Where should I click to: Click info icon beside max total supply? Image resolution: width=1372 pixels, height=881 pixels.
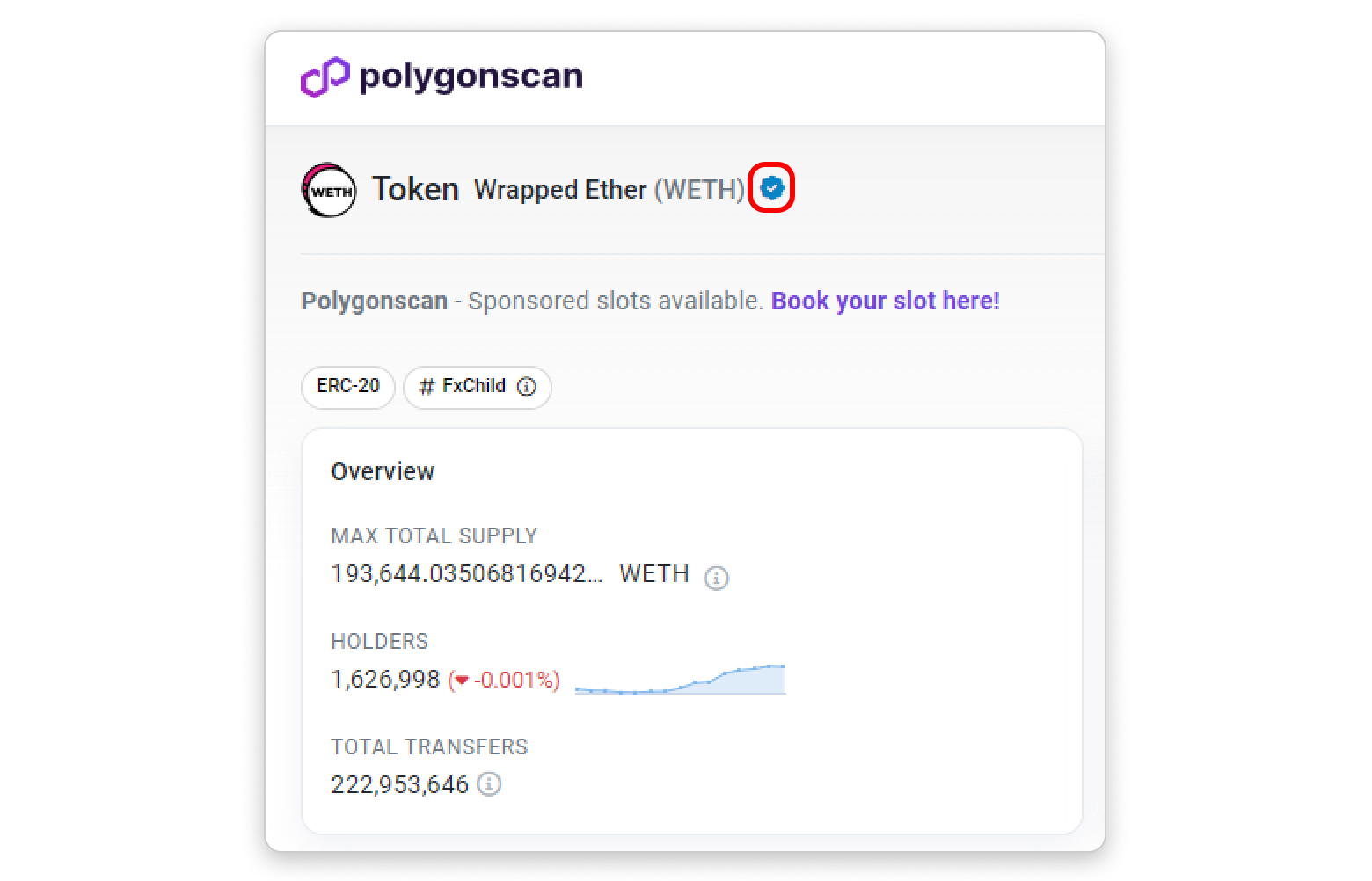tap(716, 578)
